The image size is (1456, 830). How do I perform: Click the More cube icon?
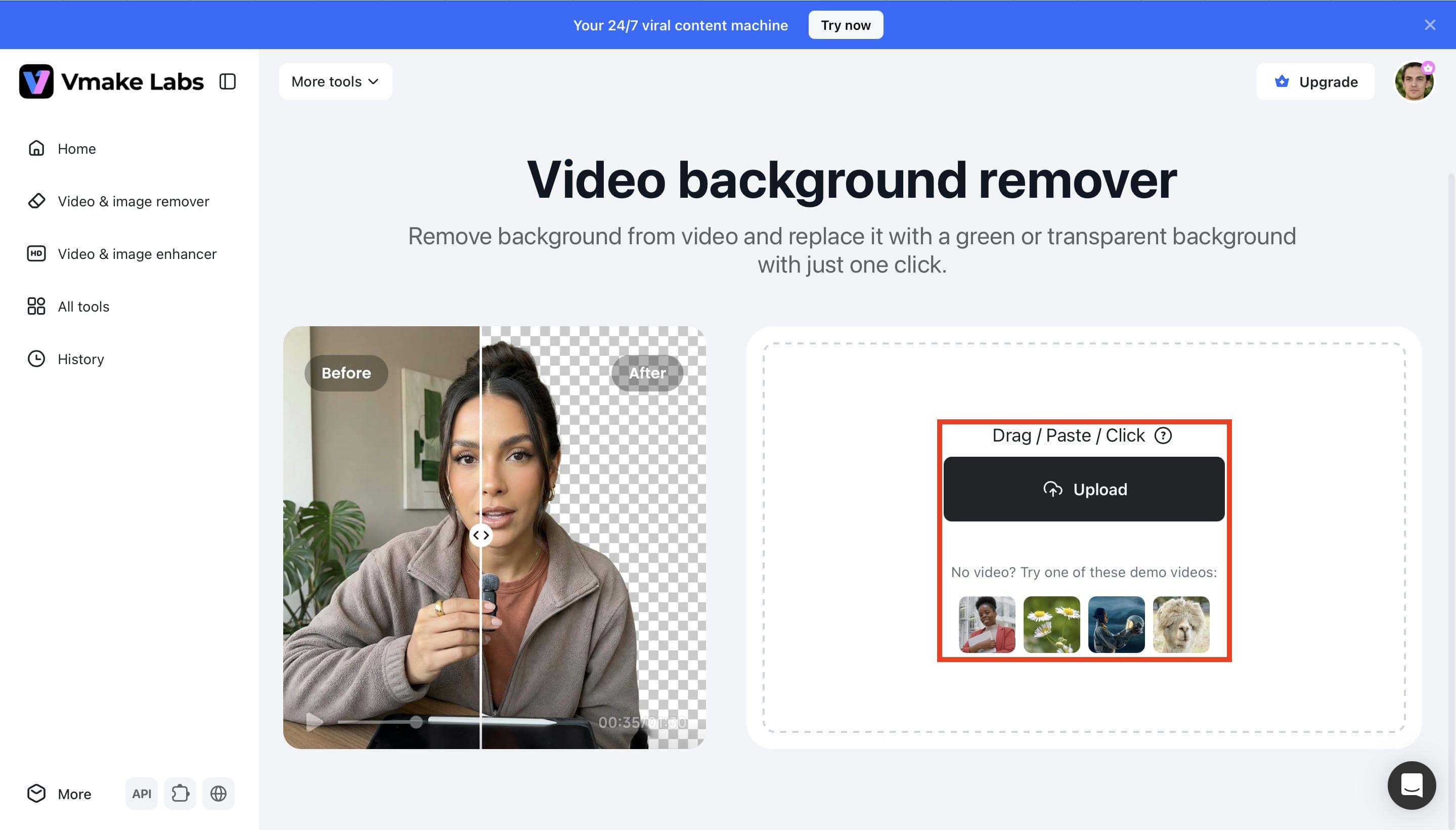point(36,794)
